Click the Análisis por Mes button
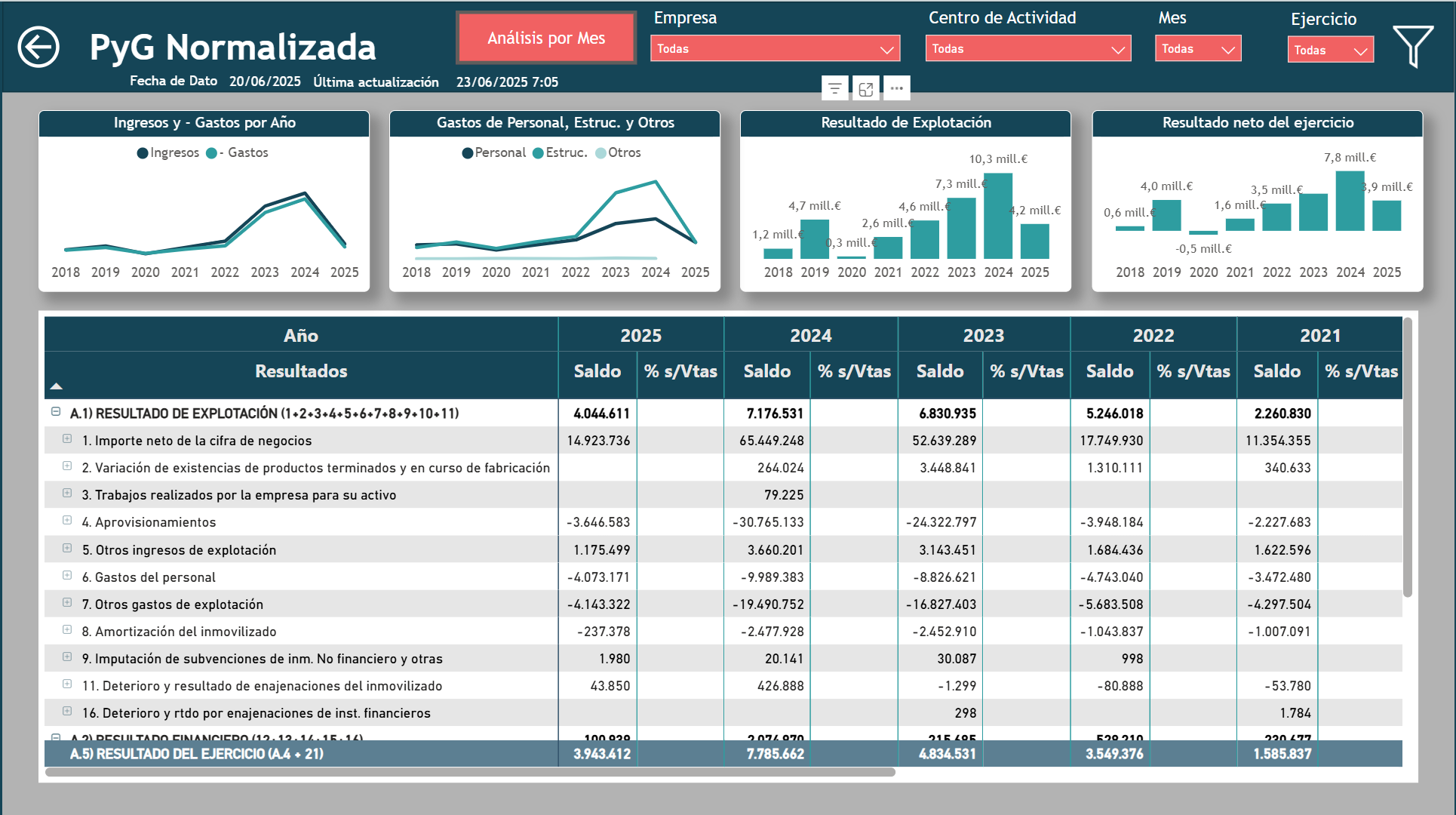The width and height of the screenshot is (1456, 815). pyautogui.click(x=546, y=38)
